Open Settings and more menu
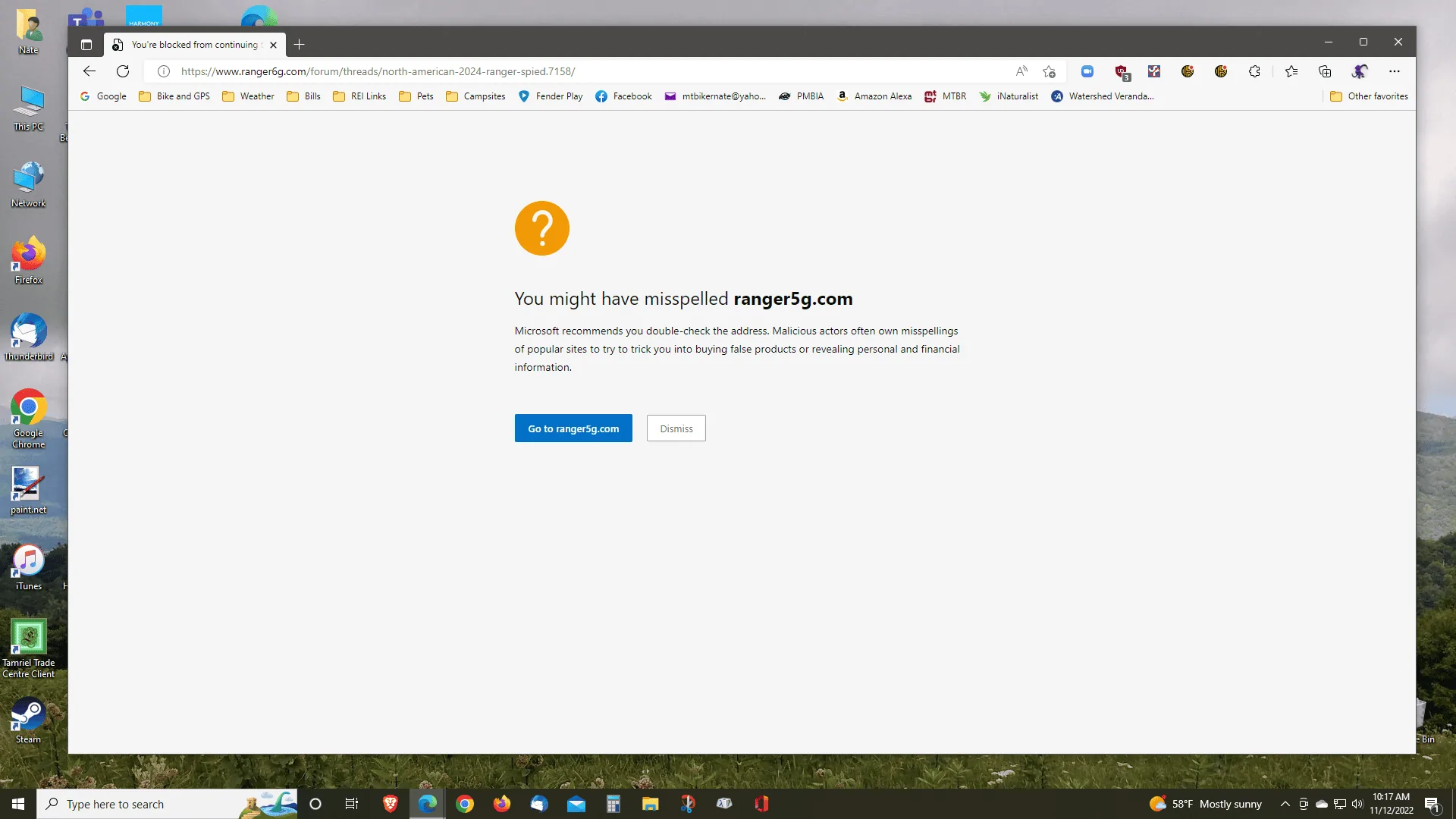This screenshot has width=1456, height=819. click(x=1395, y=71)
